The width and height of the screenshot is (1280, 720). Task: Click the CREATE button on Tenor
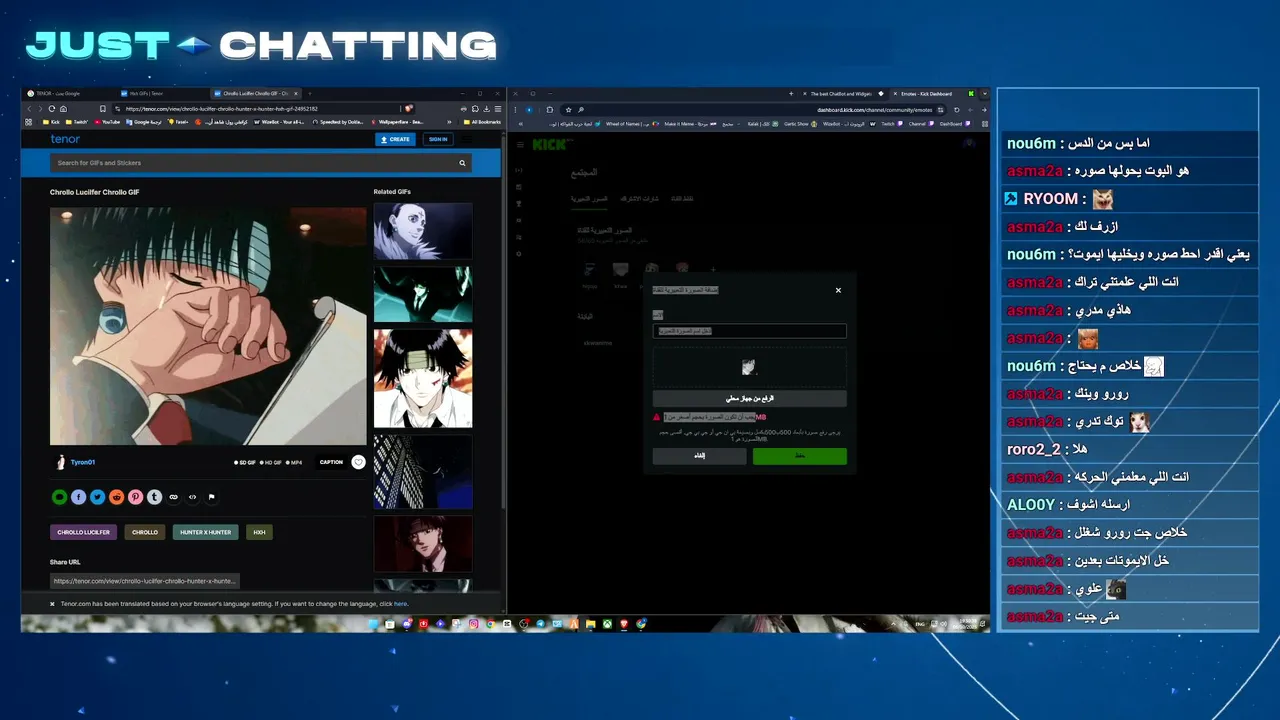point(396,139)
